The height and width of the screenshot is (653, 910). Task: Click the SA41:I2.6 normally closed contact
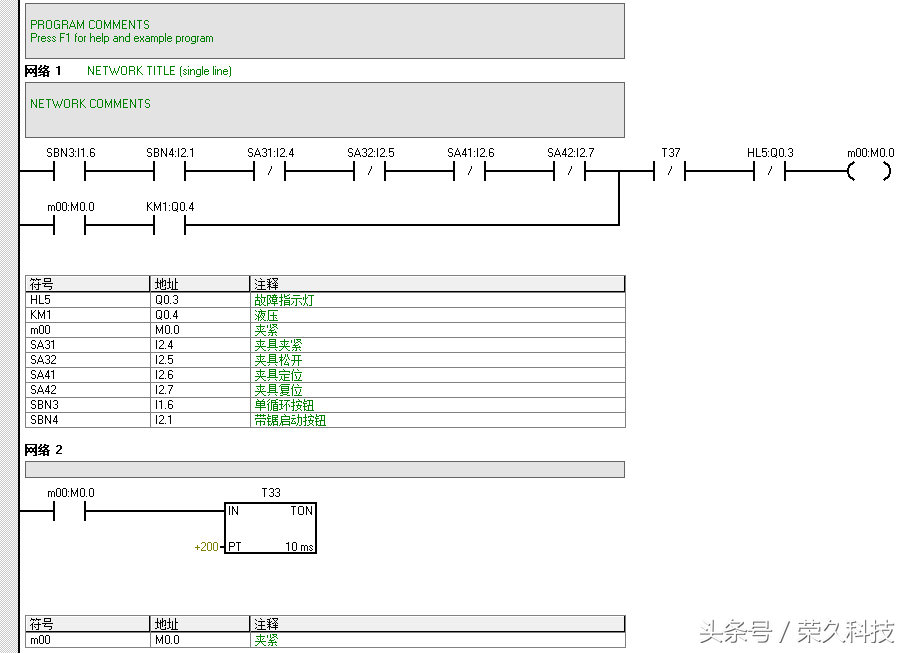[470, 172]
